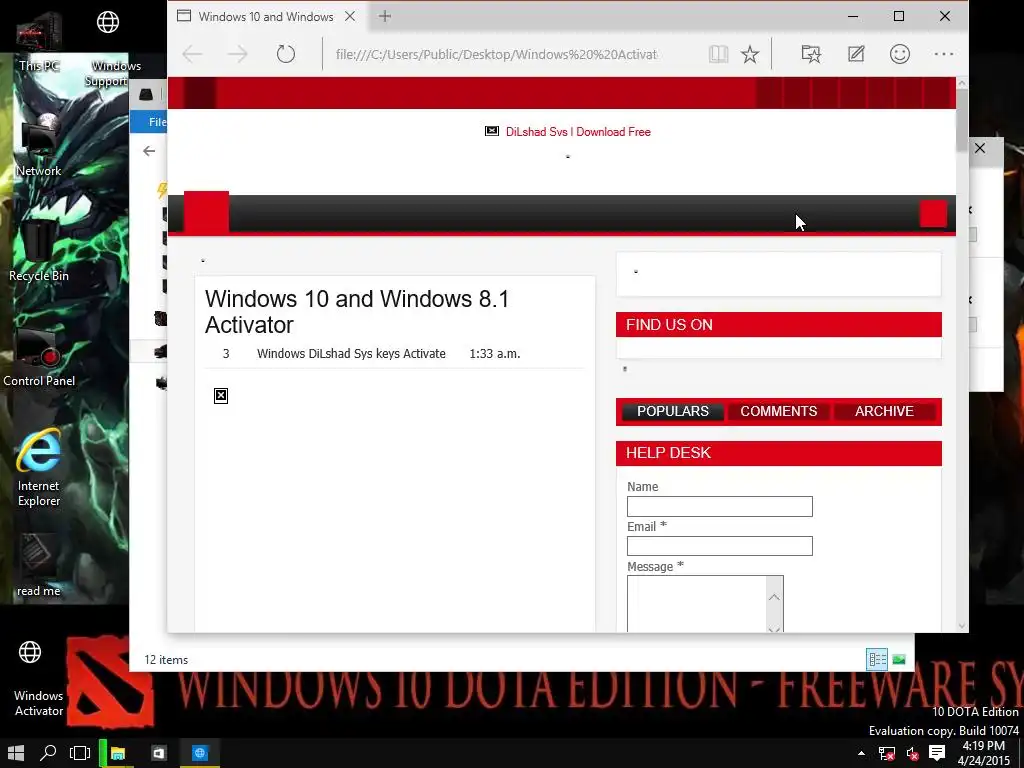Viewport: 1024px width, 768px height.
Task: Open the Hub favorites list icon
Action: 811,54
